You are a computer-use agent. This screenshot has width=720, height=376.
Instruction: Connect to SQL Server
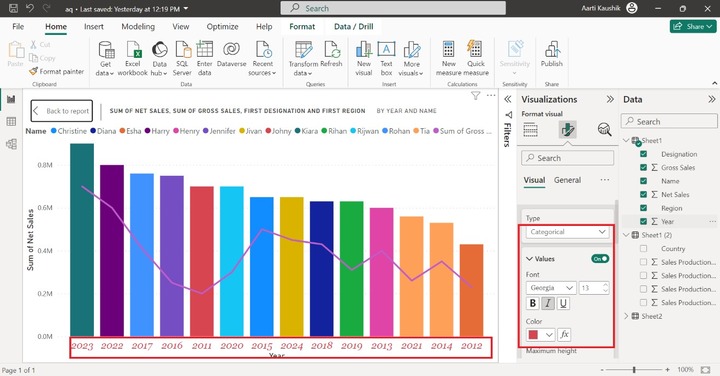[x=182, y=58]
